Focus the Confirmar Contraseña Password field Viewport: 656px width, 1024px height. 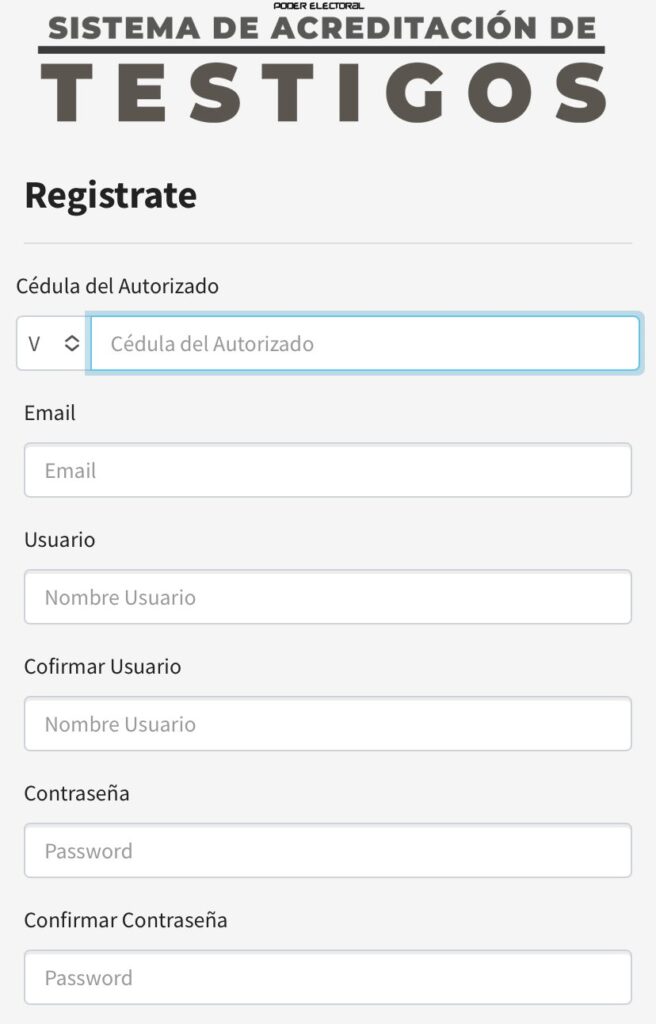[328, 977]
